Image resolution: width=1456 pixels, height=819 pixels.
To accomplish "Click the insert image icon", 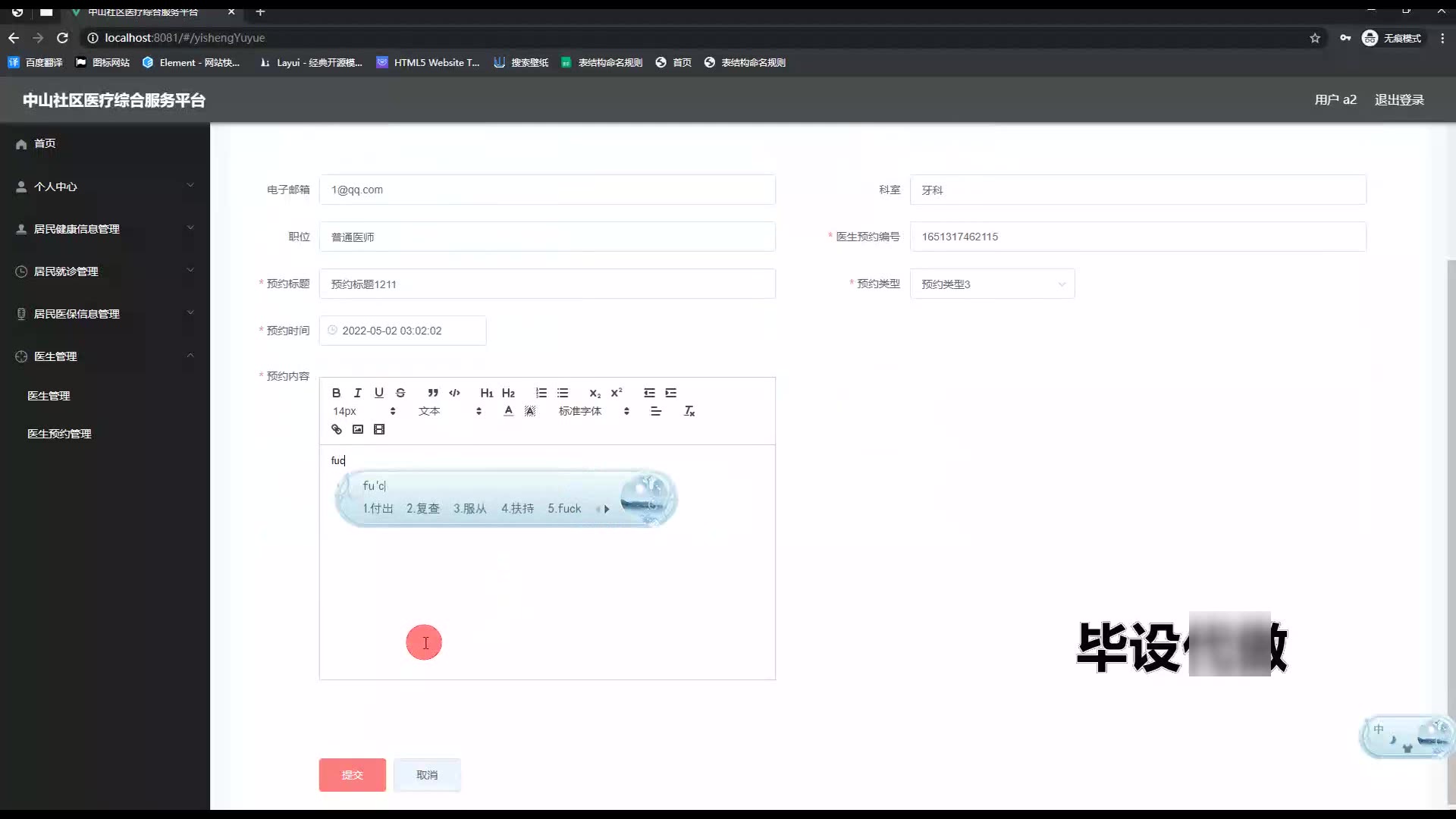I will (x=358, y=429).
